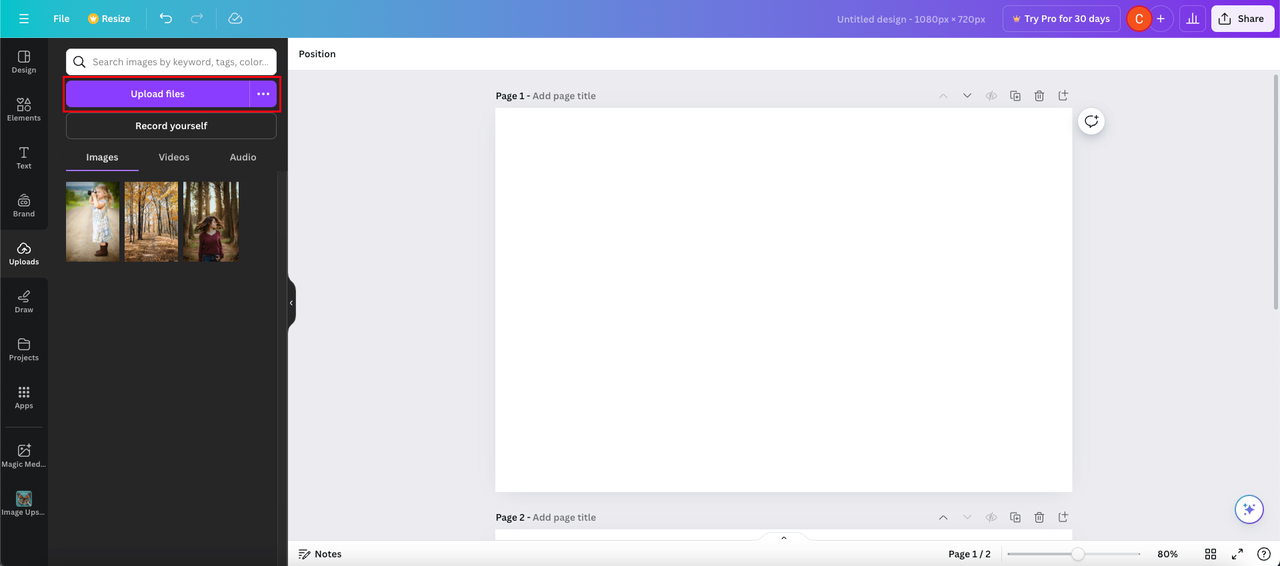The image size is (1280, 566).
Task: Click the Page 1 / 2 indicator
Action: coord(969,554)
